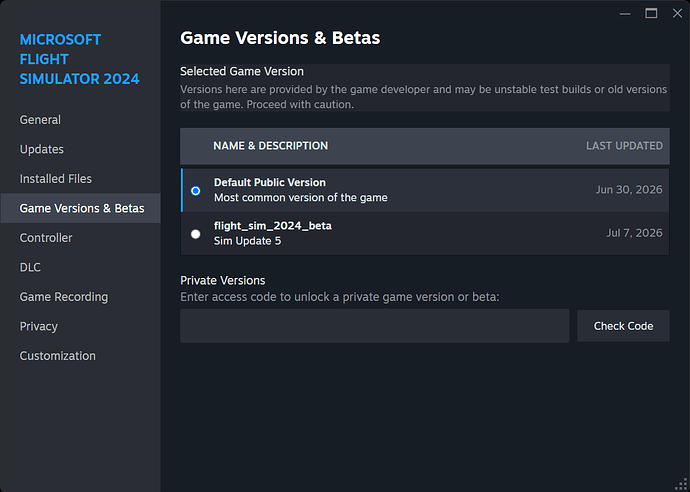Select the Default Public Version radio button

pos(195,191)
